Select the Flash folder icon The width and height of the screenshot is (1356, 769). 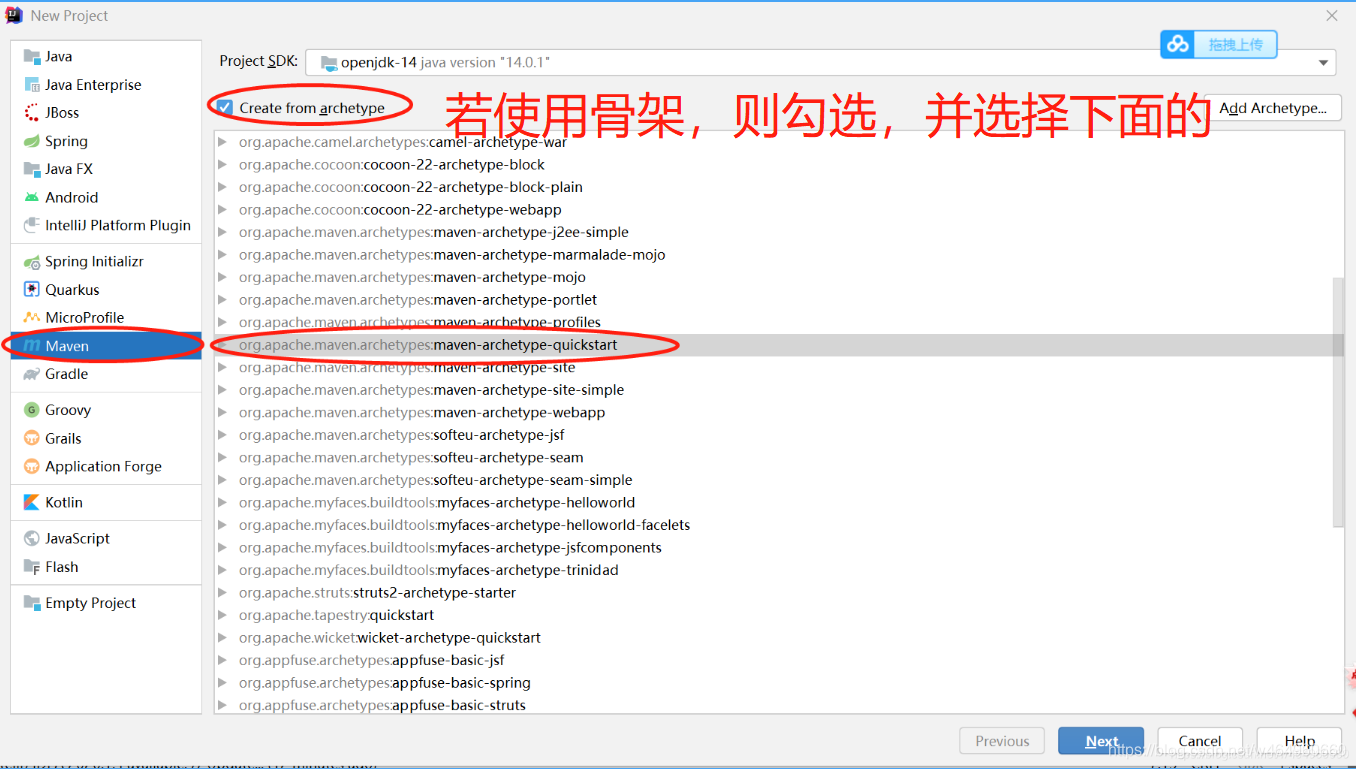(x=32, y=567)
